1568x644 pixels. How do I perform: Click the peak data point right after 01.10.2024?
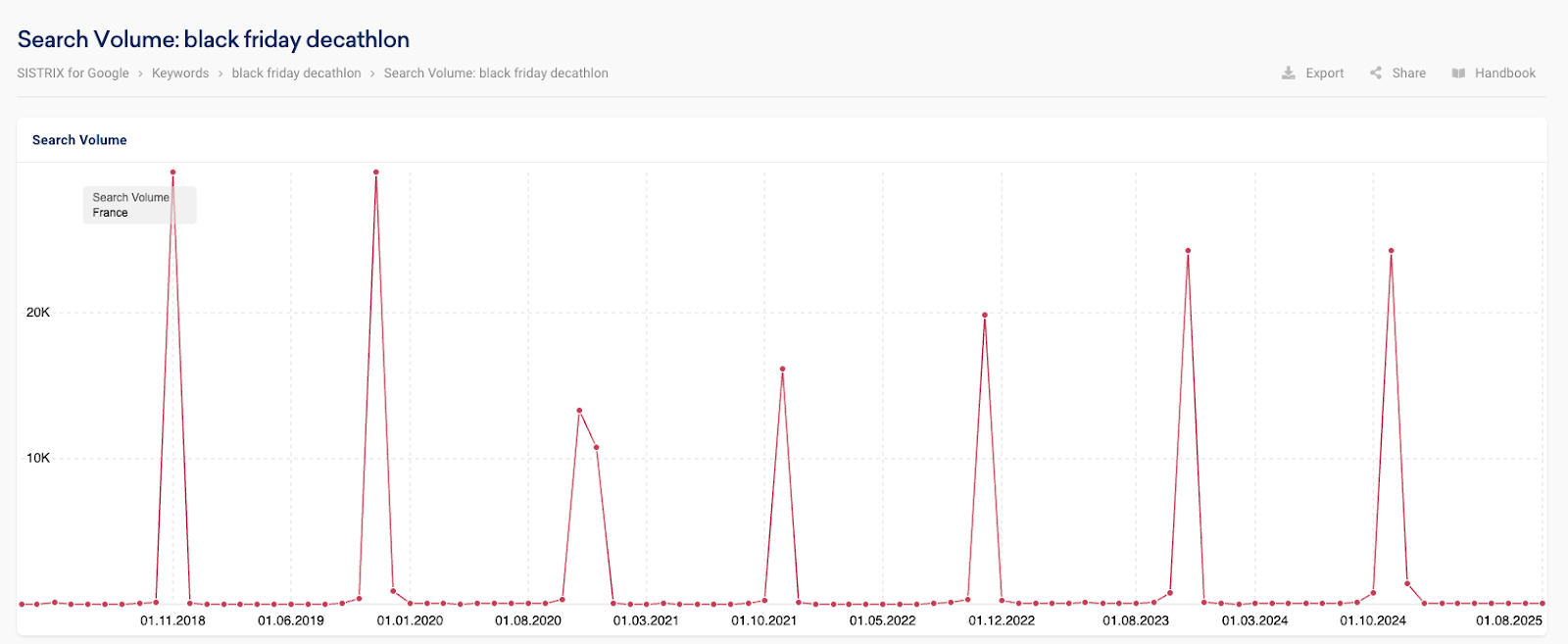coord(1391,251)
